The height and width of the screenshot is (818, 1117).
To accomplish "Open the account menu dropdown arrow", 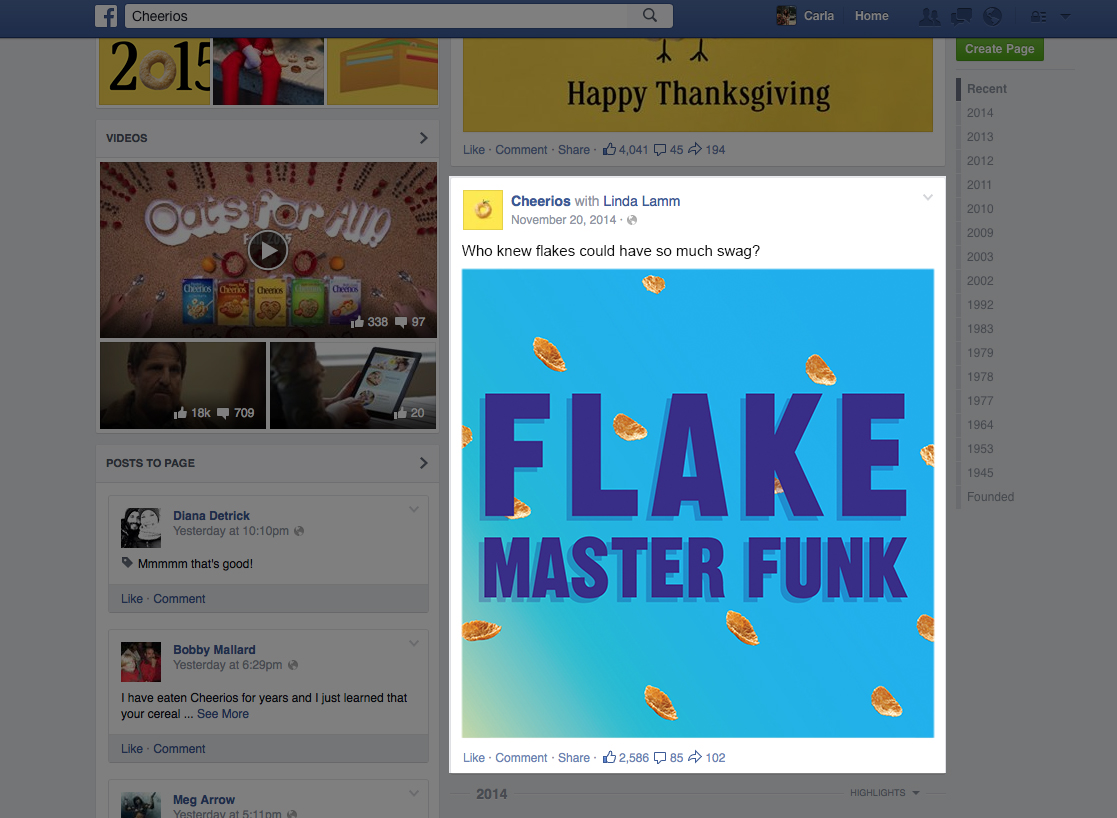I will [x=1066, y=16].
